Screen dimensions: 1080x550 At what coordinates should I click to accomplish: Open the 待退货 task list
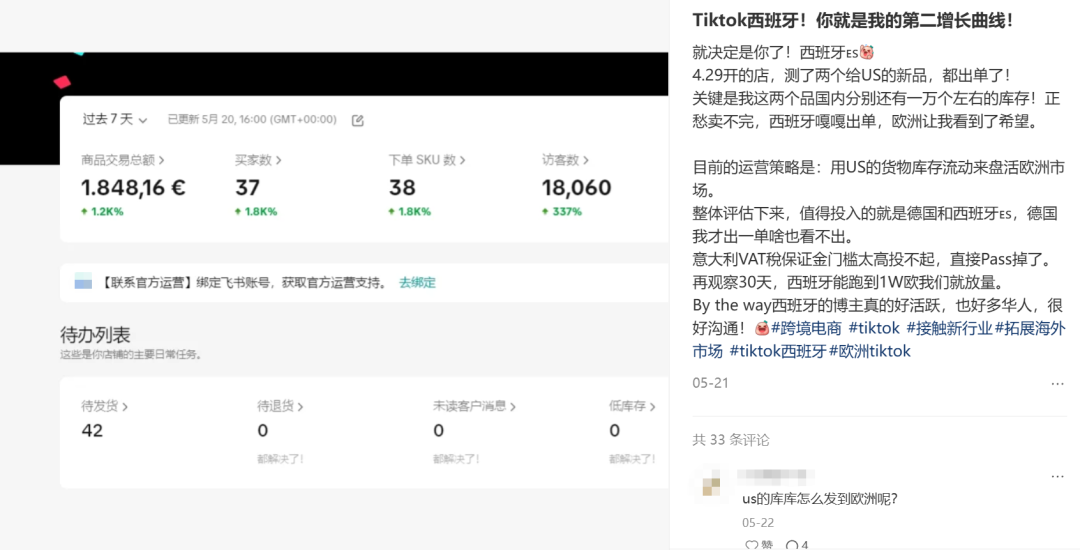(280, 406)
